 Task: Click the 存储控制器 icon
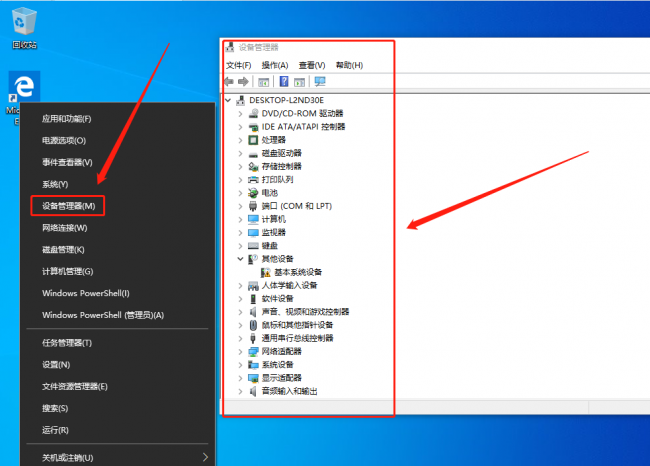[253, 166]
